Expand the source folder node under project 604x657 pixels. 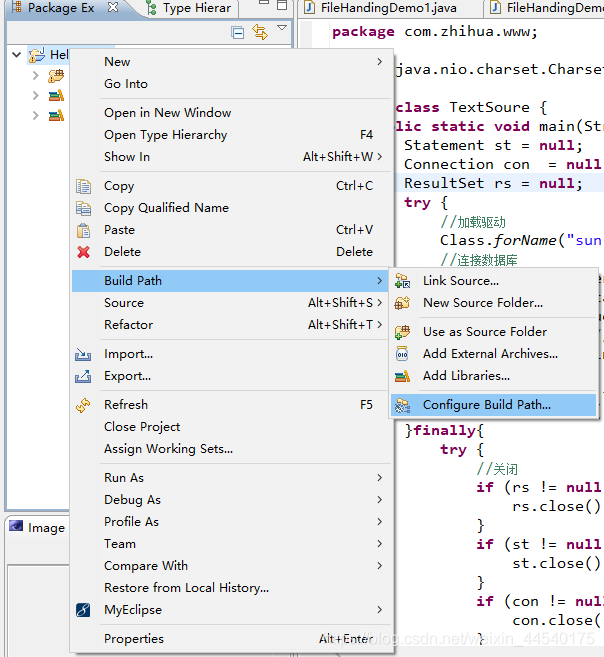(36, 75)
